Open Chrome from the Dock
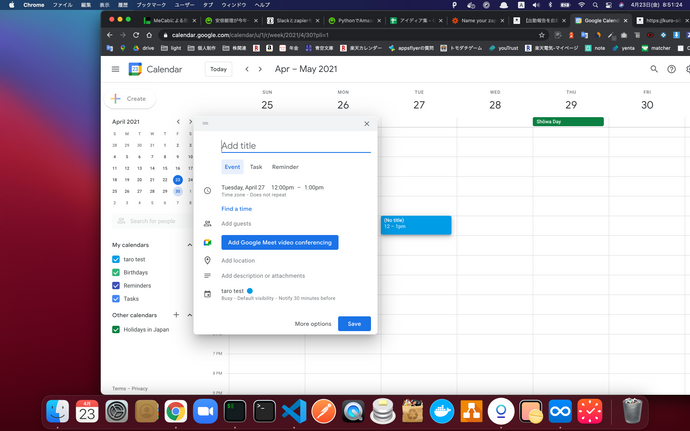Screen dimensions: 690x431 click(176, 412)
